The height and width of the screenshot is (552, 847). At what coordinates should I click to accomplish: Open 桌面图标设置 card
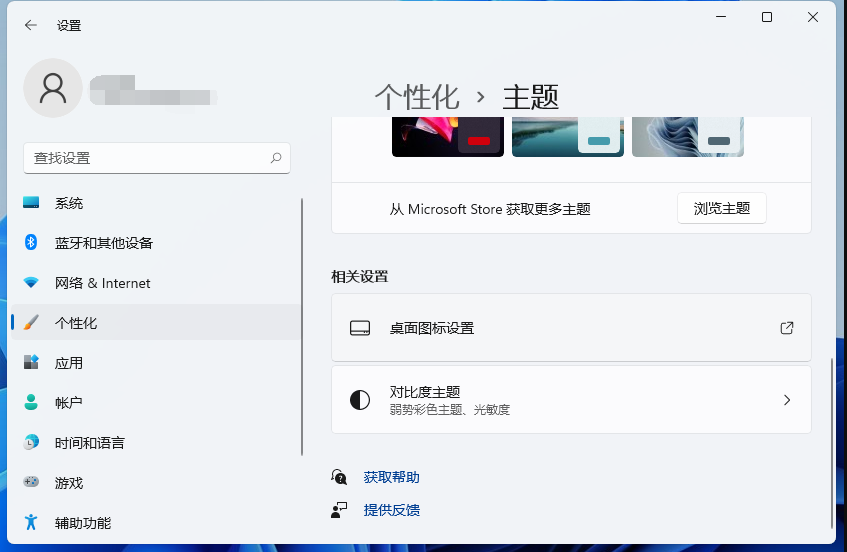tap(572, 328)
